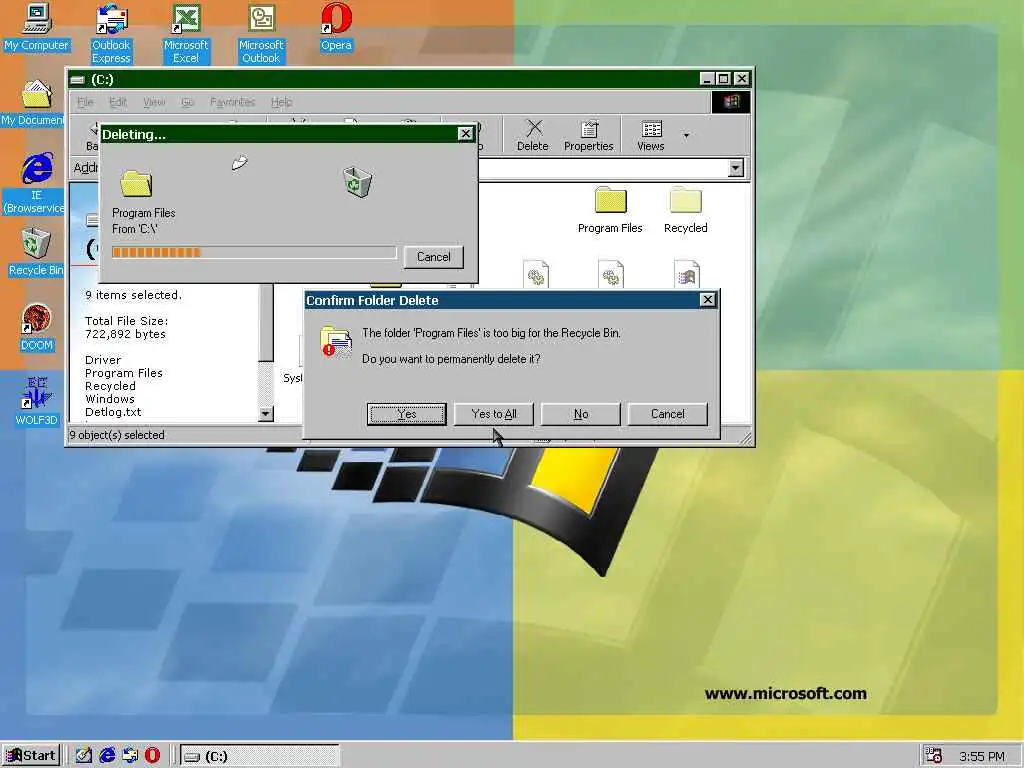1024x768 pixels.
Task: Open the Go menu
Action: (187, 102)
